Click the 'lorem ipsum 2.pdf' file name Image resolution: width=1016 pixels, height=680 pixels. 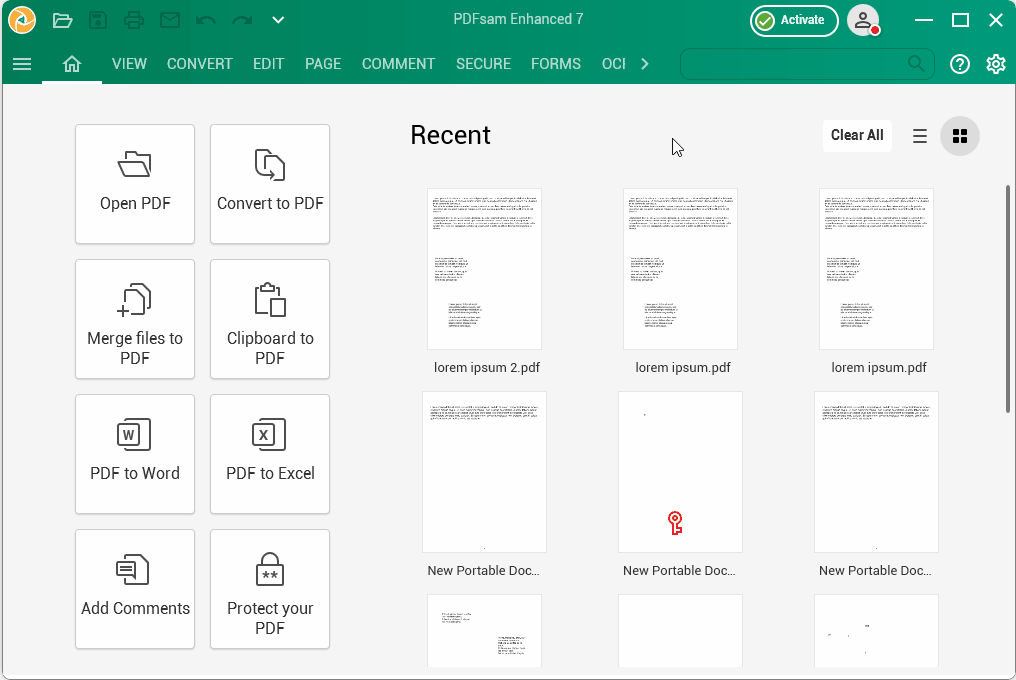pyautogui.click(x=487, y=368)
